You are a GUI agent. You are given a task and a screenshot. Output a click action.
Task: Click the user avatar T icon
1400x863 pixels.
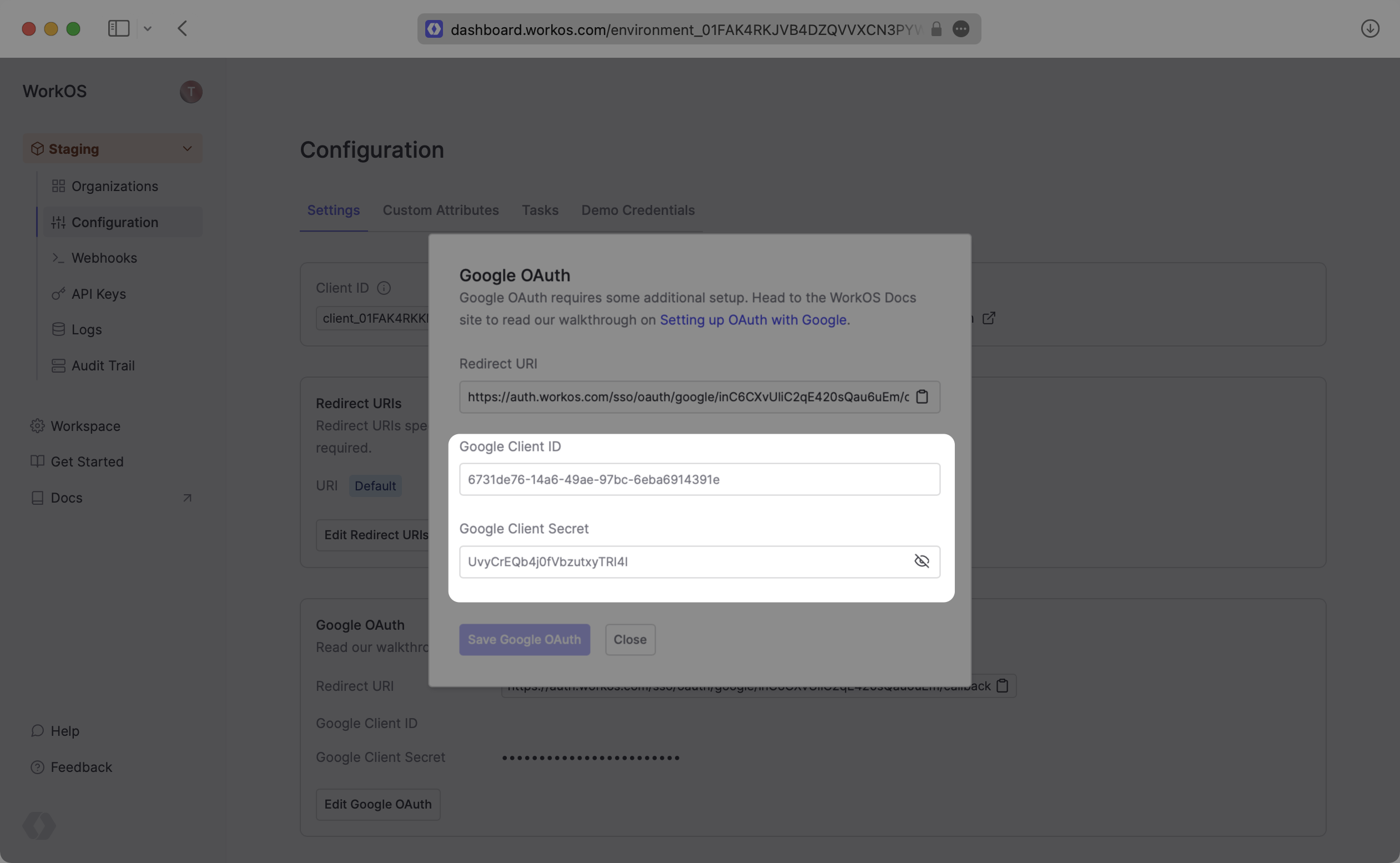(191, 91)
